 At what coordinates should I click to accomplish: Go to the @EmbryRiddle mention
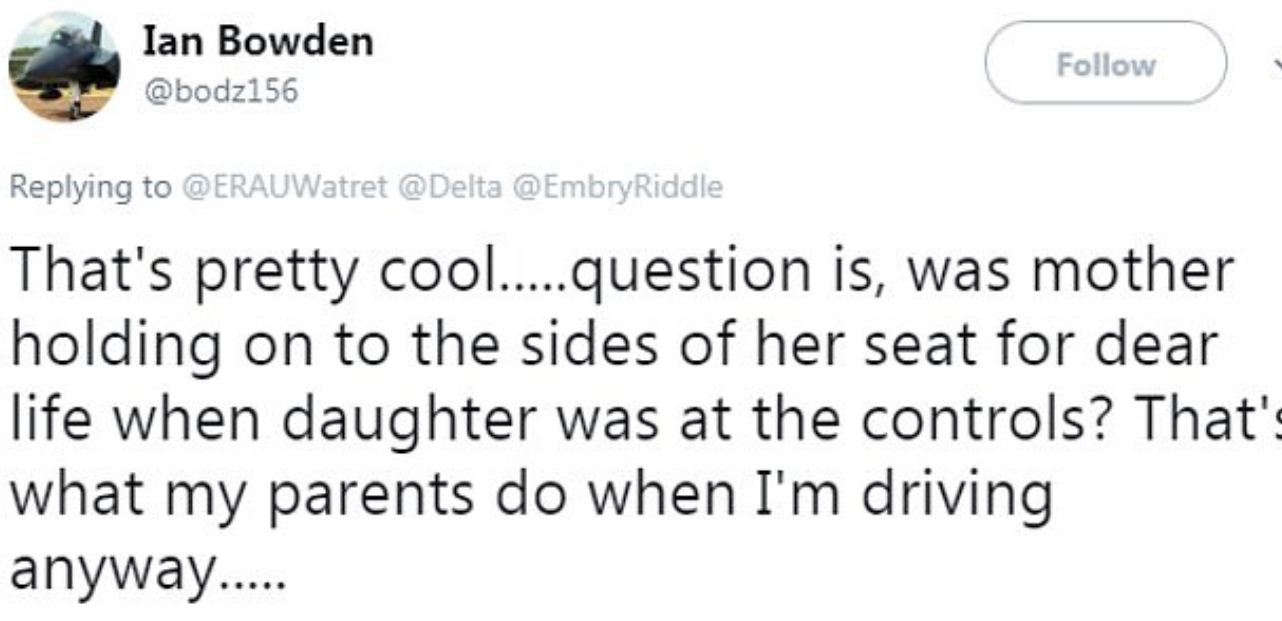click(x=616, y=188)
